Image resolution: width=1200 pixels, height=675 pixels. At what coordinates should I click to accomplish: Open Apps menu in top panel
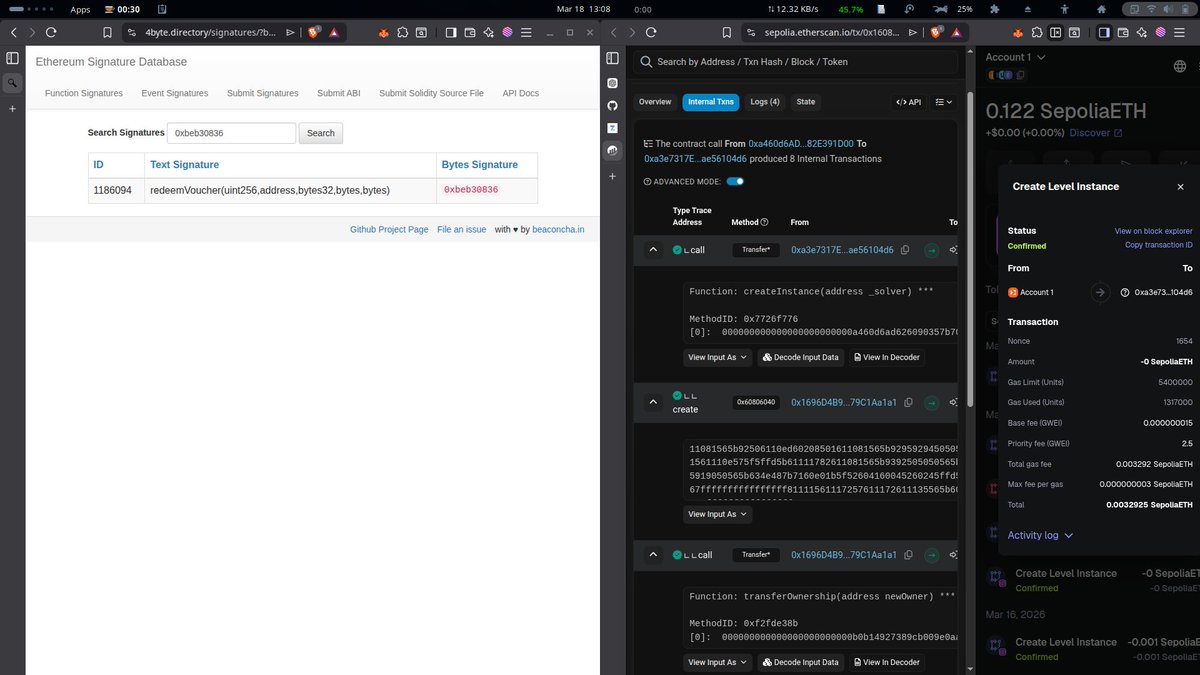(x=80, y=8)
